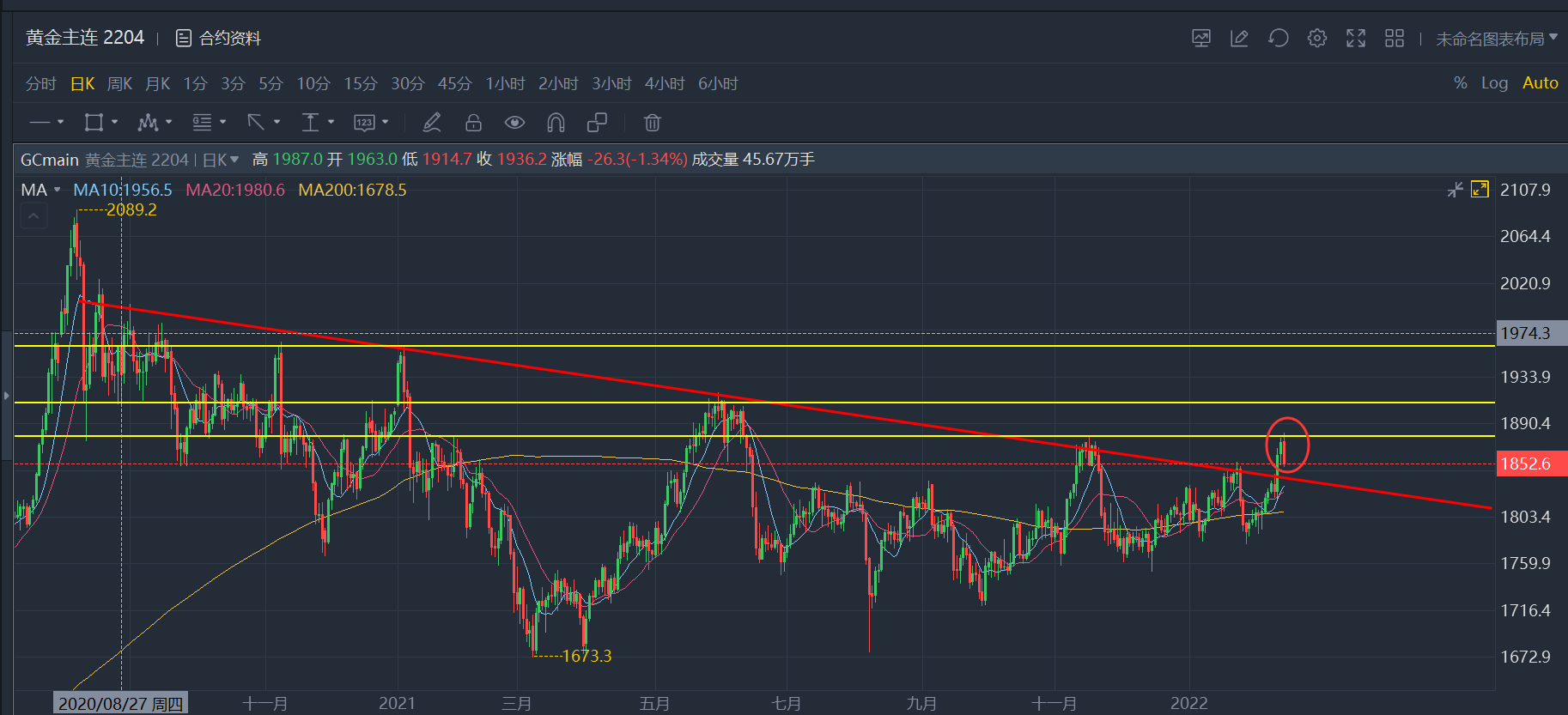Select the 45分 period
Viewport: 1568px width, 715px height.
tap(455, 83)
